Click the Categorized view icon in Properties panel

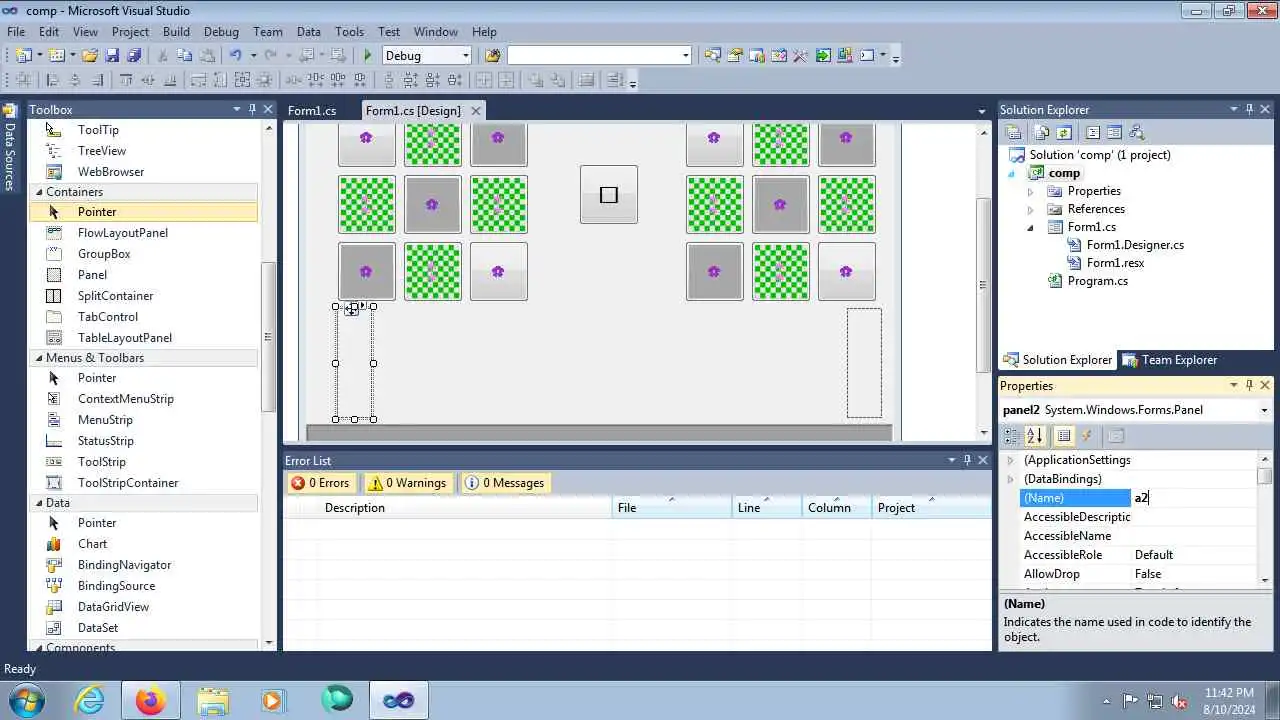point(1012,436)
